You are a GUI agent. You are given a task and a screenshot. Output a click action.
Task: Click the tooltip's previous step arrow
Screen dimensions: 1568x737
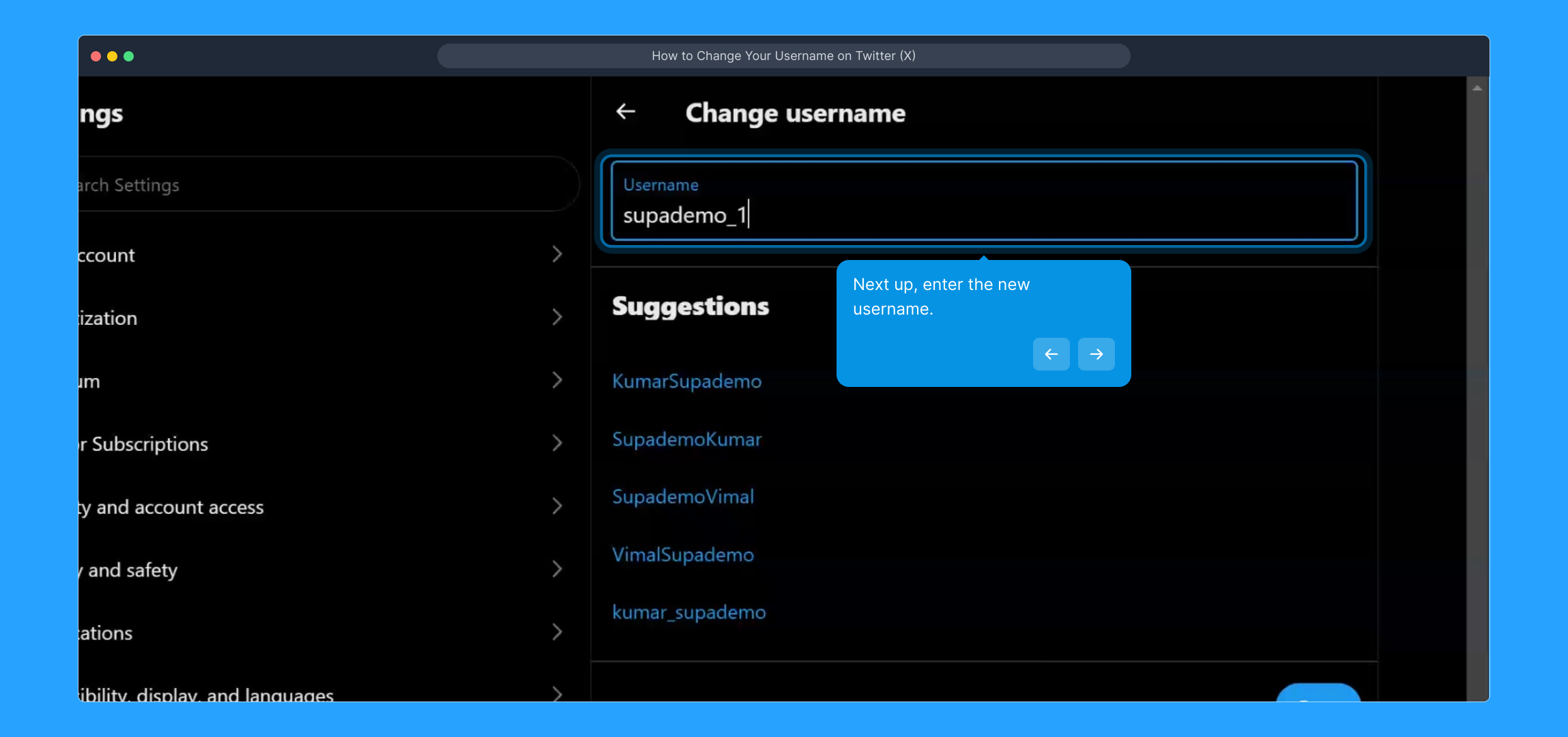1051,354
